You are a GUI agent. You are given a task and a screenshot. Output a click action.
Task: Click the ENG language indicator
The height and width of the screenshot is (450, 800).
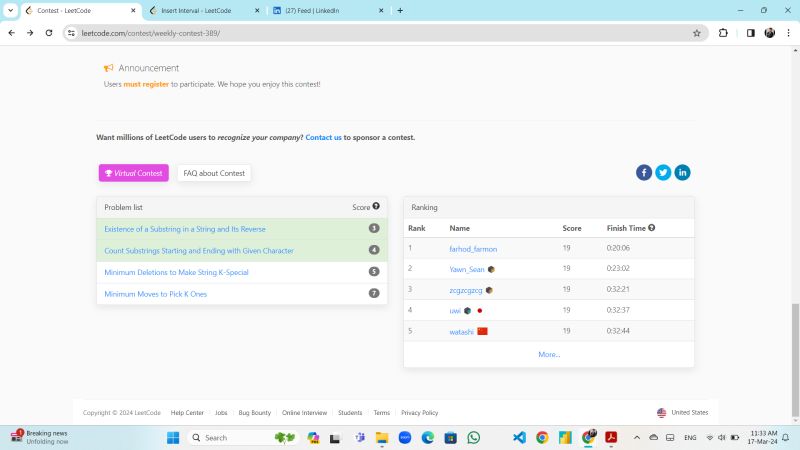click(x=690, y=438)
